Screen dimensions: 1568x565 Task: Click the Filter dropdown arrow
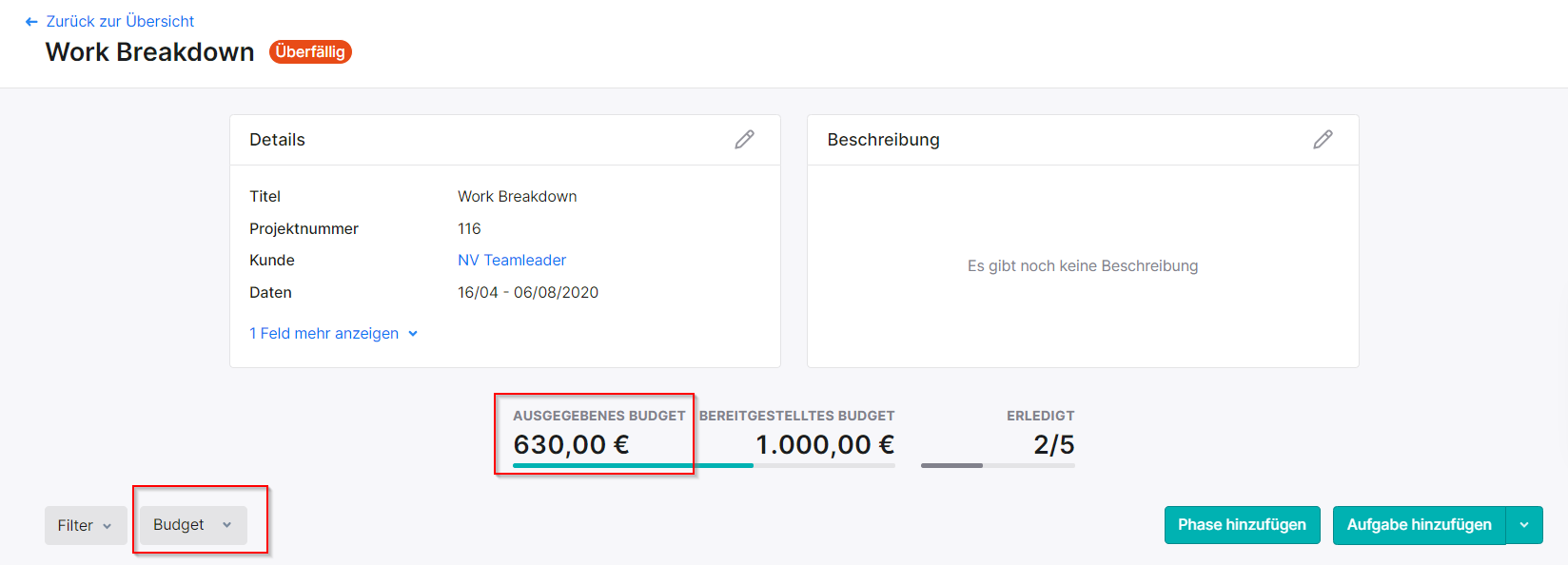(x=108, y=526)
